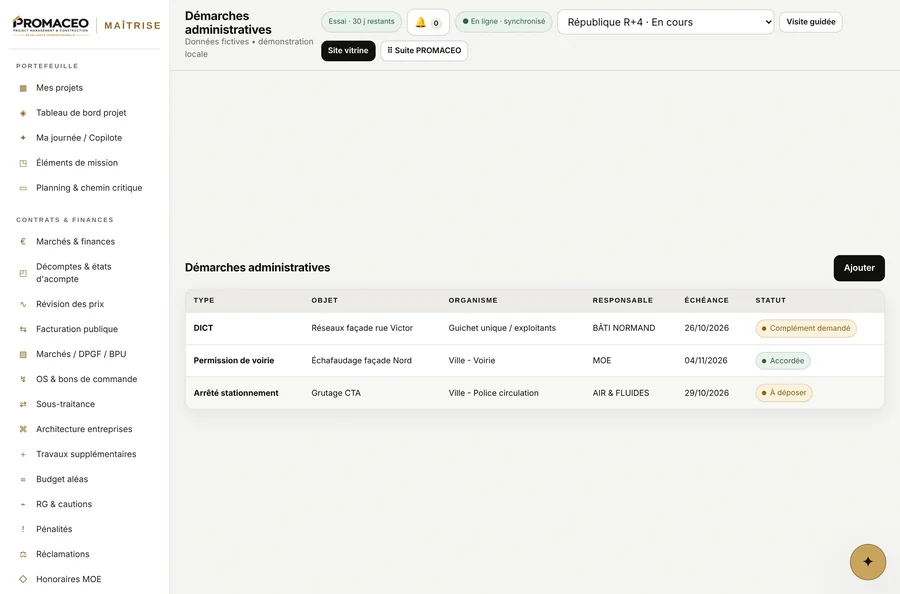Click the Révision des prix curve icon
The width and height of the screenshot is (900, 594).
coord(23,304)
